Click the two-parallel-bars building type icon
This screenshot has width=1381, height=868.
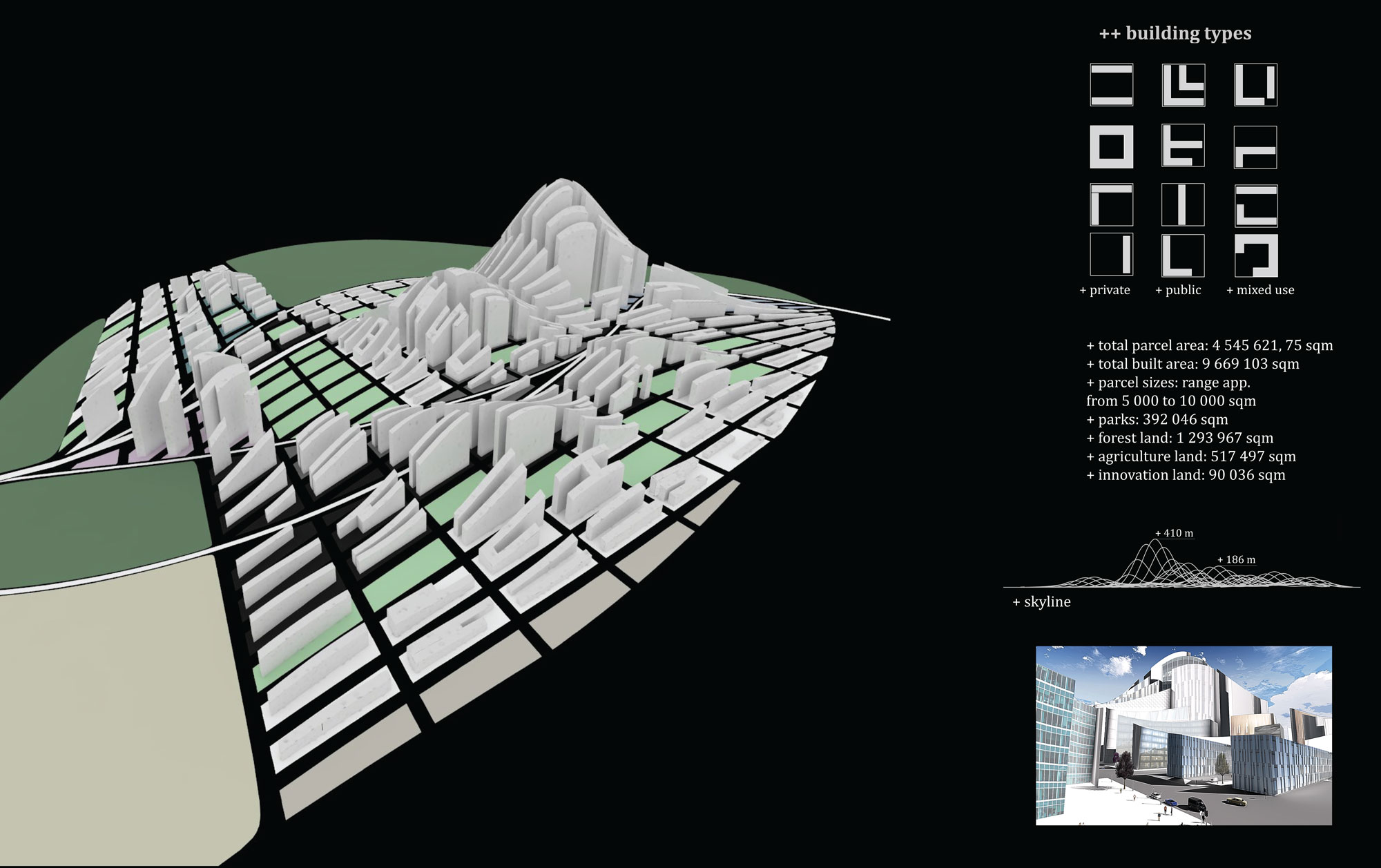point(1112,85)
